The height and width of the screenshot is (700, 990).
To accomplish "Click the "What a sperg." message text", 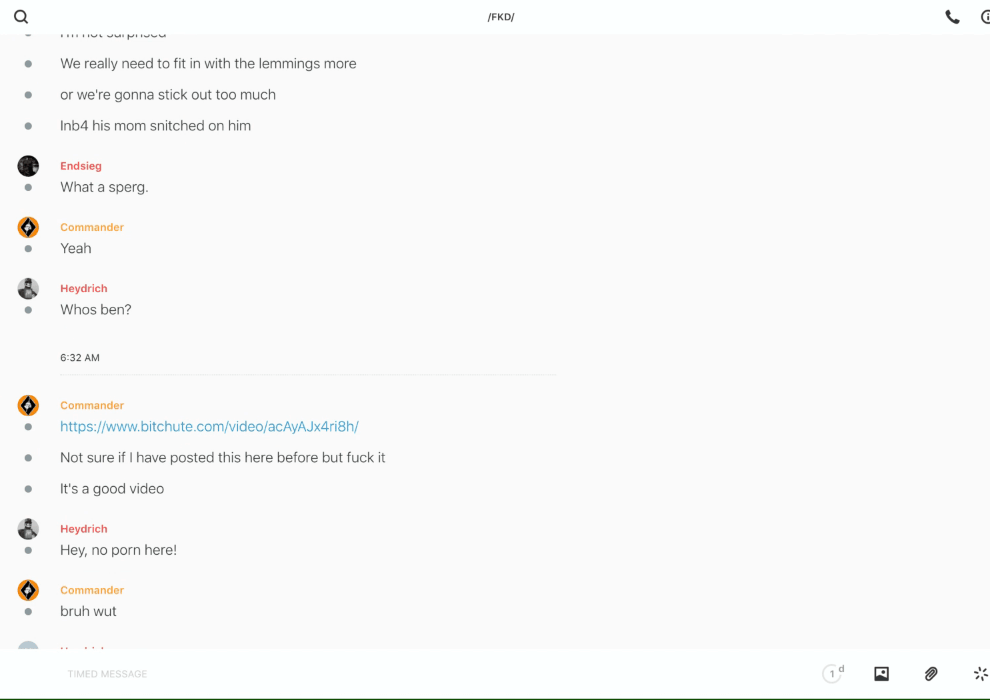I will 104,188.
